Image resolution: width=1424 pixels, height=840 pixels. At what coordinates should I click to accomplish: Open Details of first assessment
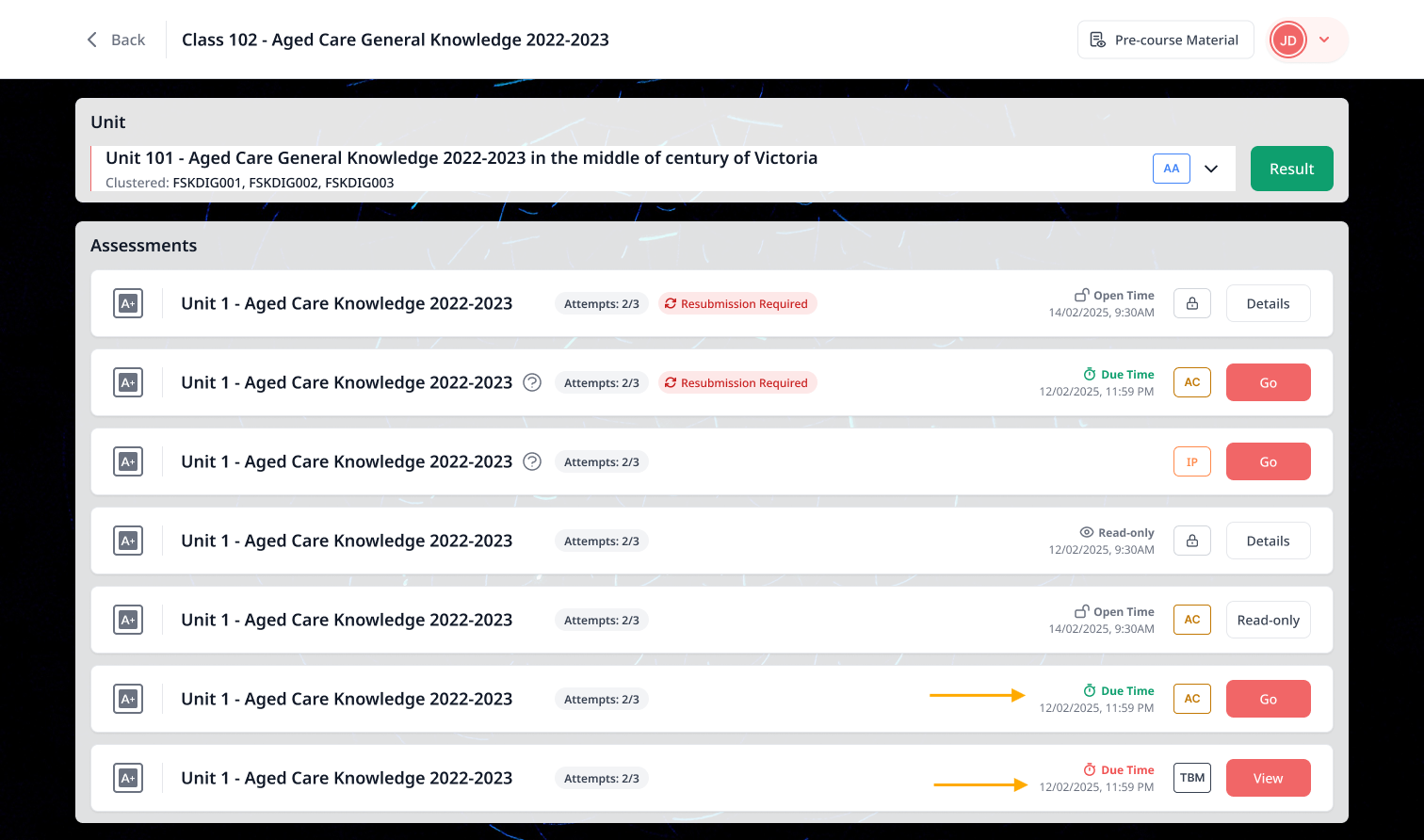1269,303
